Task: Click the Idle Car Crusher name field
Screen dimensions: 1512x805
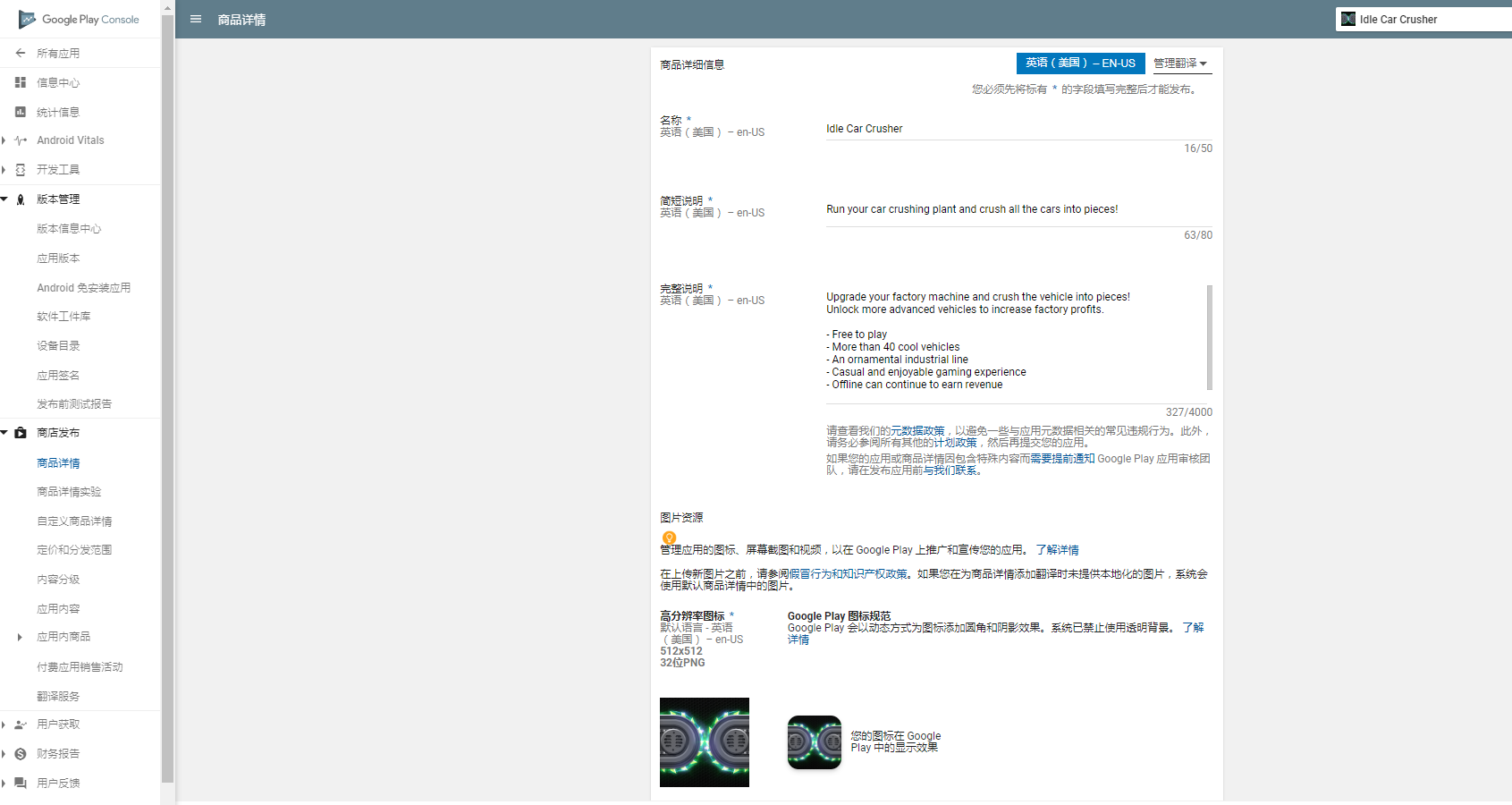Action: [1019, 129]
